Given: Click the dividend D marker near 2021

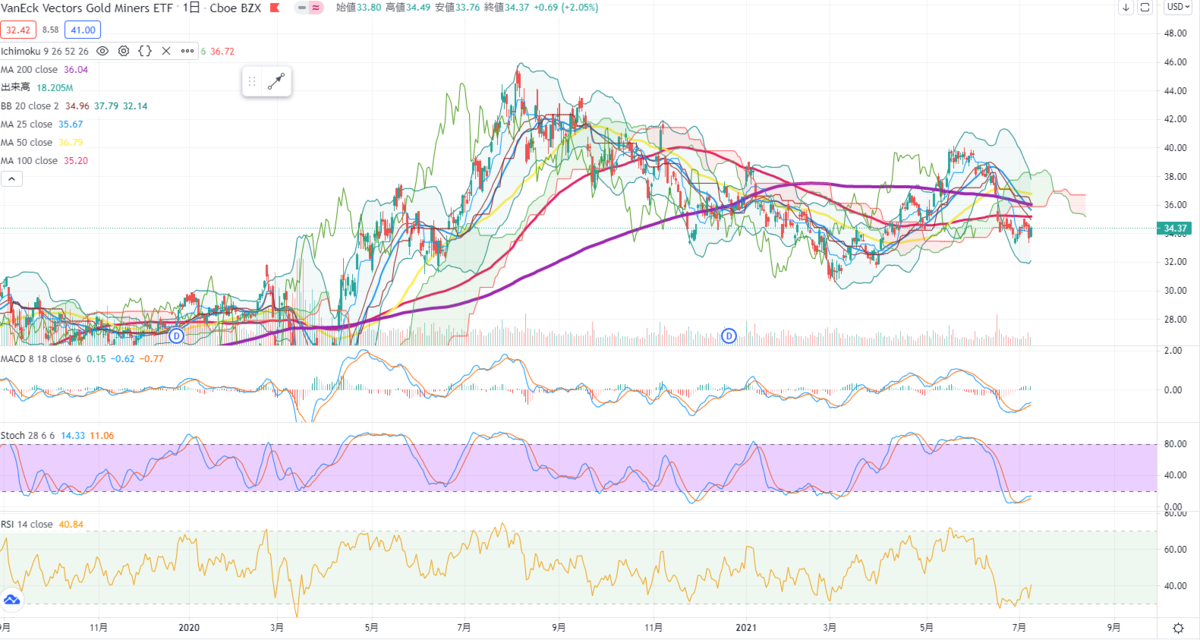Looking at the screenshot, I should (x=729, y=335).
